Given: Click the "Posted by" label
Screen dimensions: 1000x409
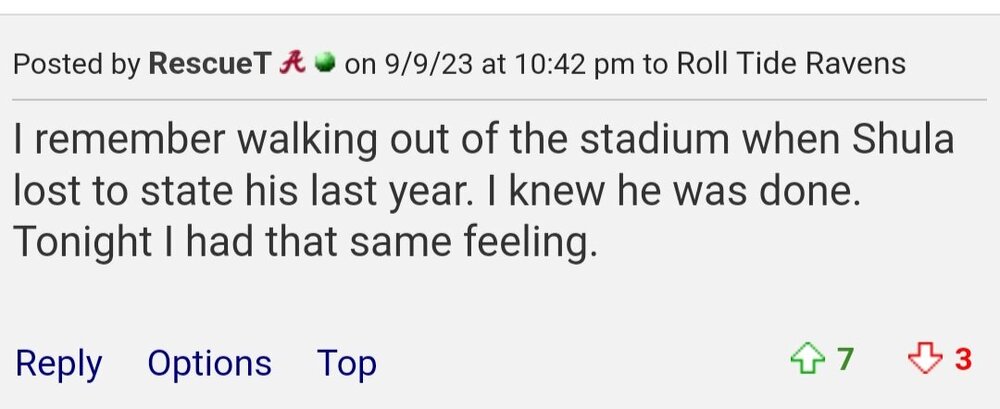Looking at the screenshot, I should click(x=77, y=64).
